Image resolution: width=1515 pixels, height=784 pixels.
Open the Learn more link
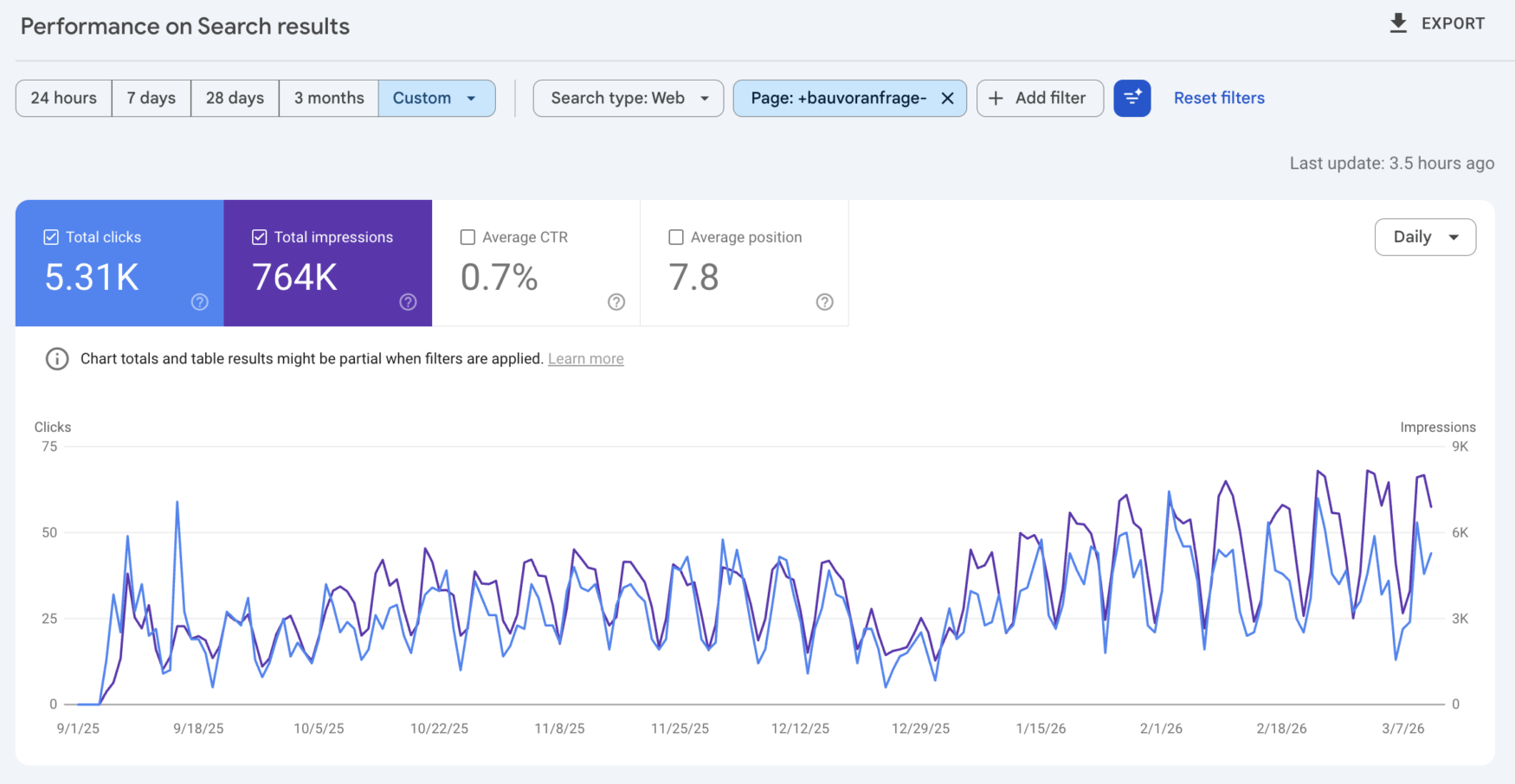point(585,358)
